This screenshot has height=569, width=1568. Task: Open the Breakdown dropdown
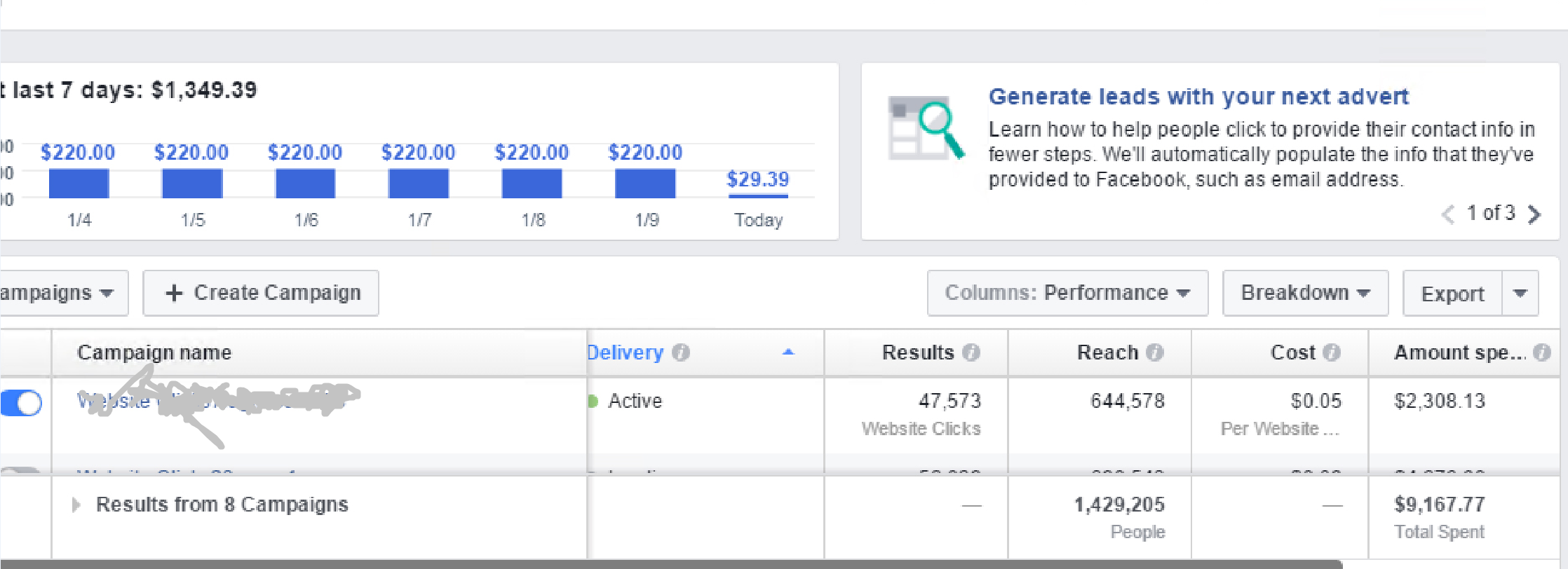[1305, 293]
